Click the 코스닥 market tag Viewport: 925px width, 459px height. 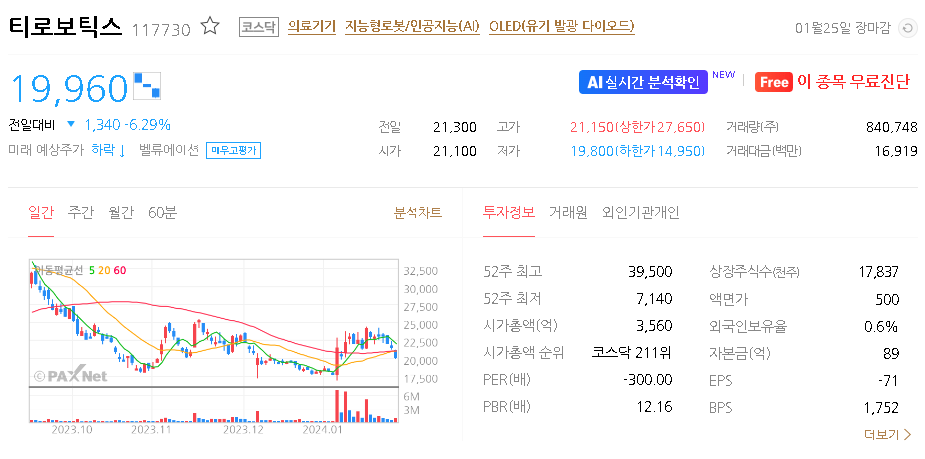tap(258, 27)
